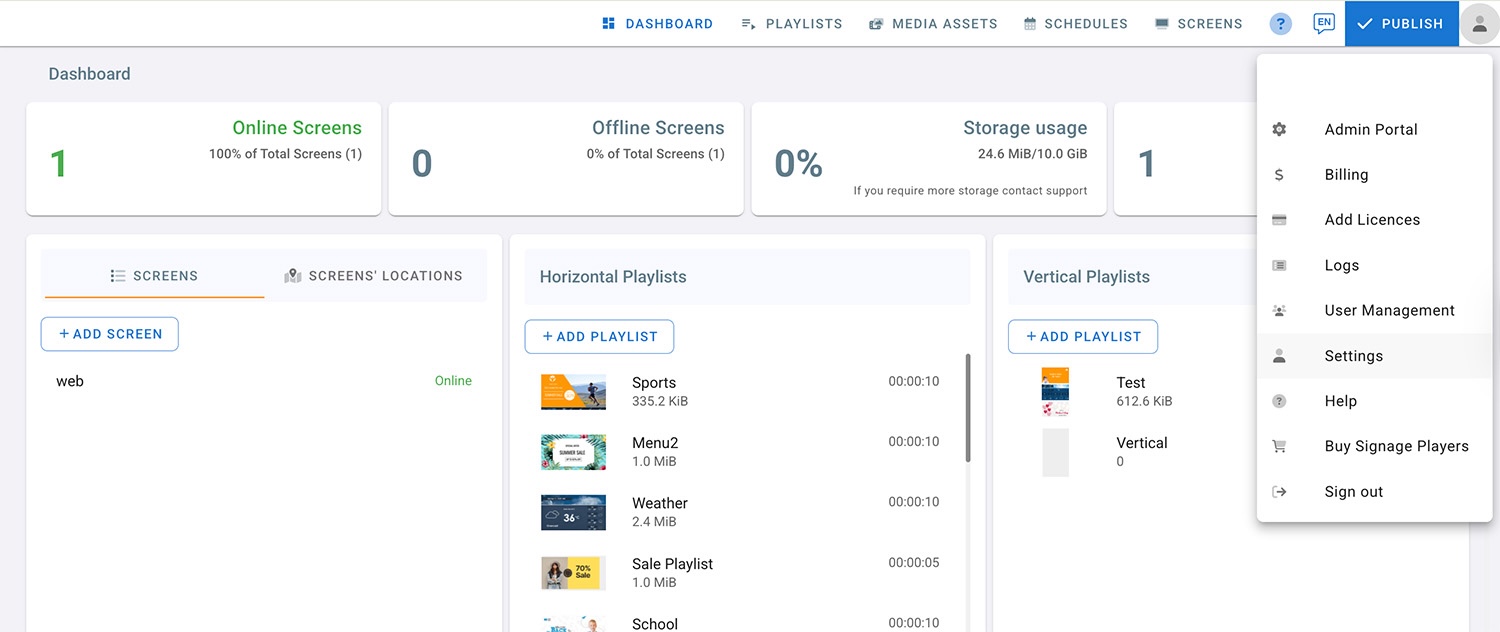Open Settings from the user menu
This screenshot has width=1500, height=632.
[1353, 356]
